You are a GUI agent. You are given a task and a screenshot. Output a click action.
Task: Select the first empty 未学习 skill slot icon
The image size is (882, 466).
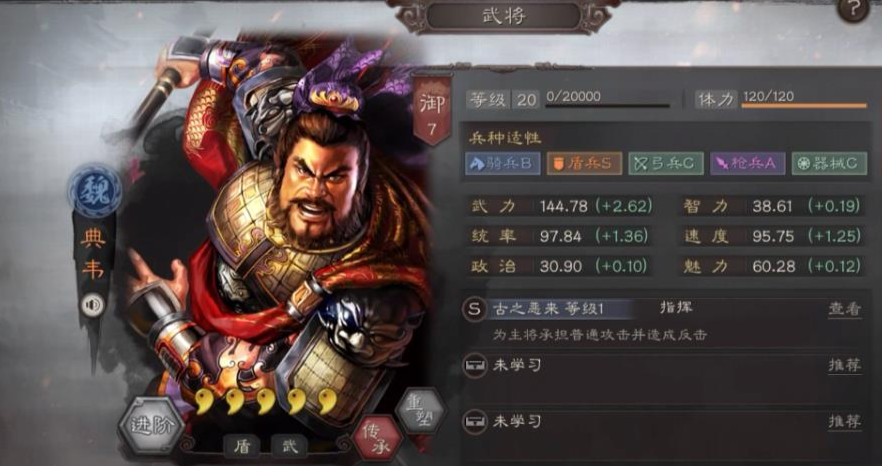[x=474, y=366]
